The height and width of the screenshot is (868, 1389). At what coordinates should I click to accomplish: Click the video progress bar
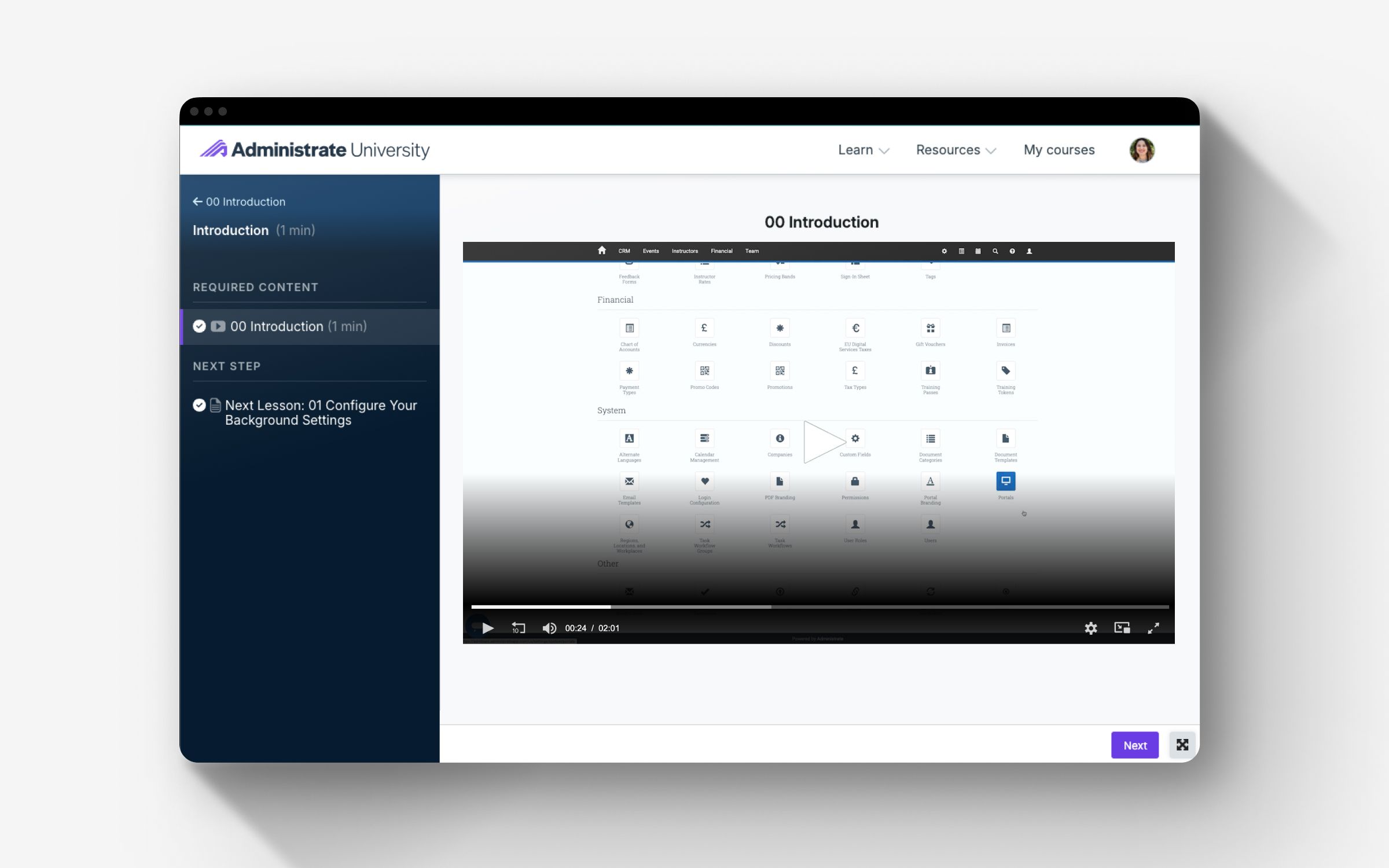820,606
